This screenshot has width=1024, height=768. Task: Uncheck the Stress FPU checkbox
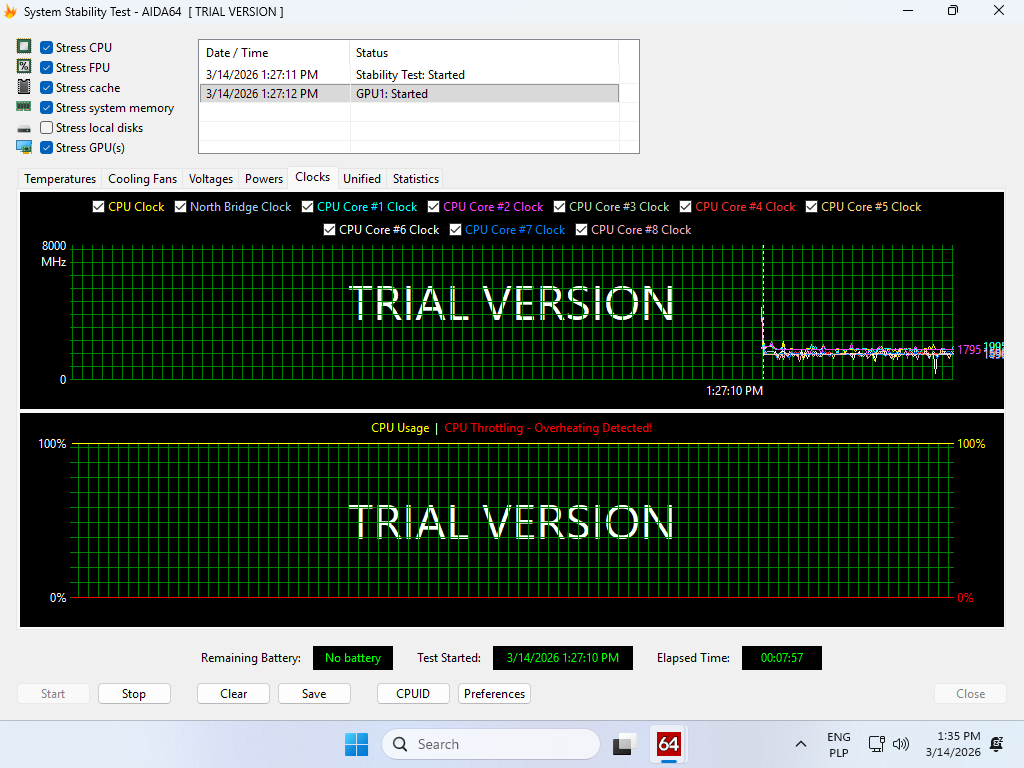pos(46,68)
